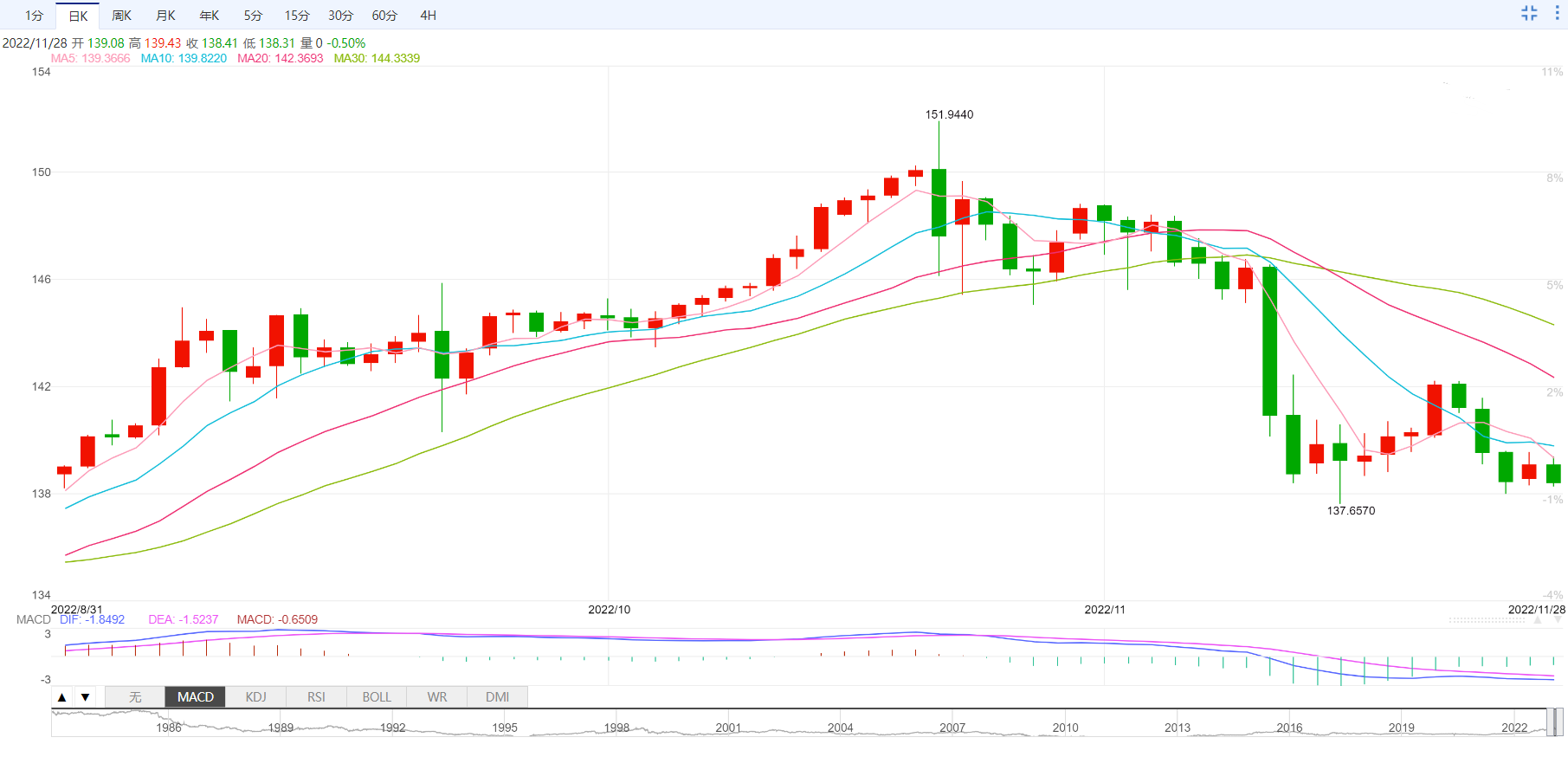Screen dimensions: 1568x757
Task: Click the -0.50% change value
Action: 346,43
